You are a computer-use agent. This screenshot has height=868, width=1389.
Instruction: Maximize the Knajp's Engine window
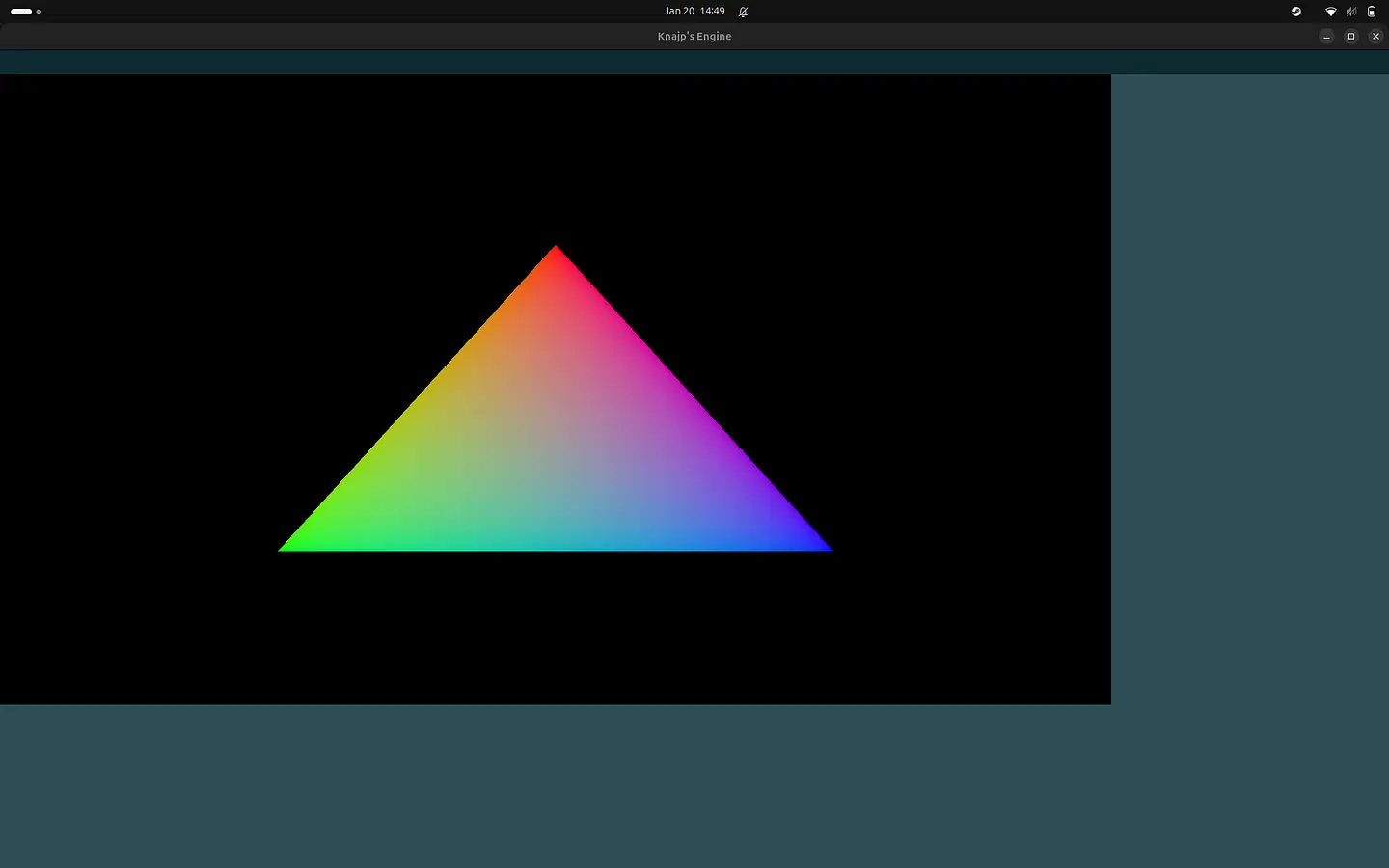point(1350,36)
